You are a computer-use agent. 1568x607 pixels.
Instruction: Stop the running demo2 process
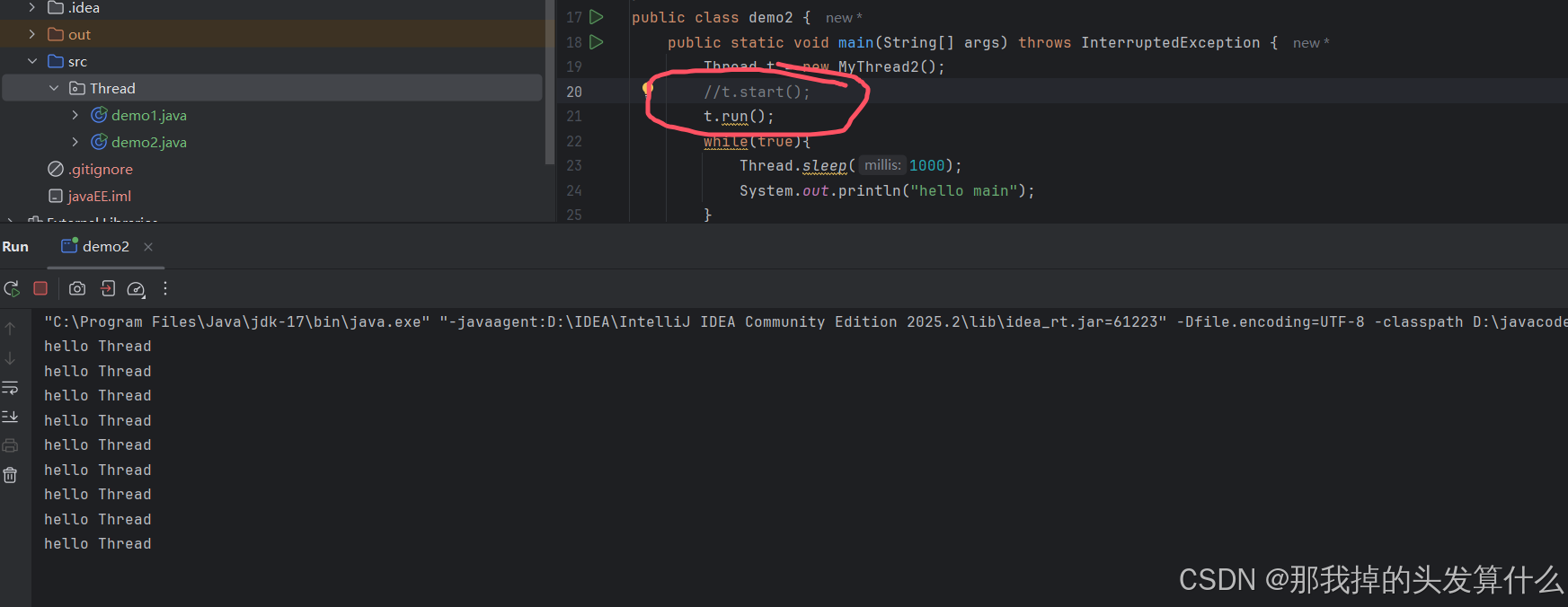tap(40, 288)
